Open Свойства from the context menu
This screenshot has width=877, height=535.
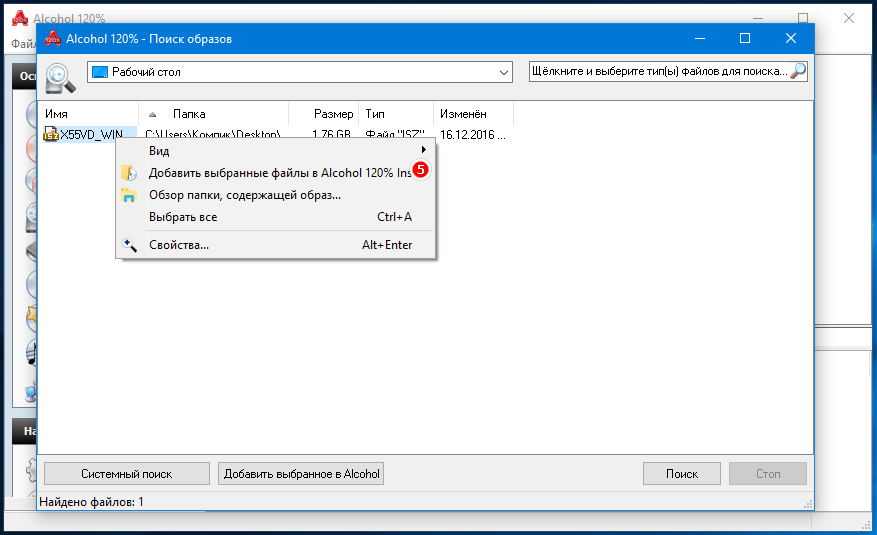coord(275,245)
